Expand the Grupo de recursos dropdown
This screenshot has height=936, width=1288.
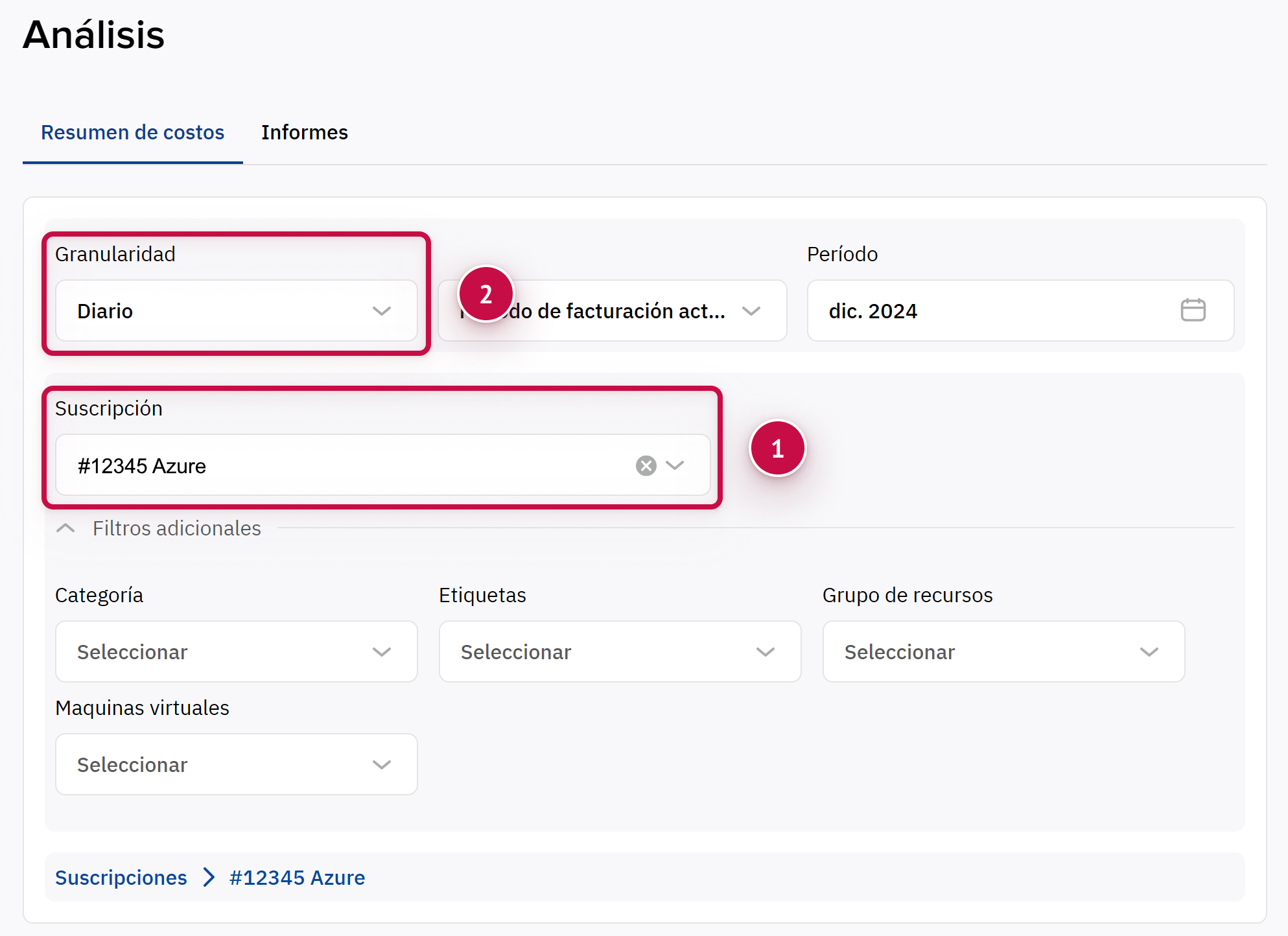tap(1003, 651)
